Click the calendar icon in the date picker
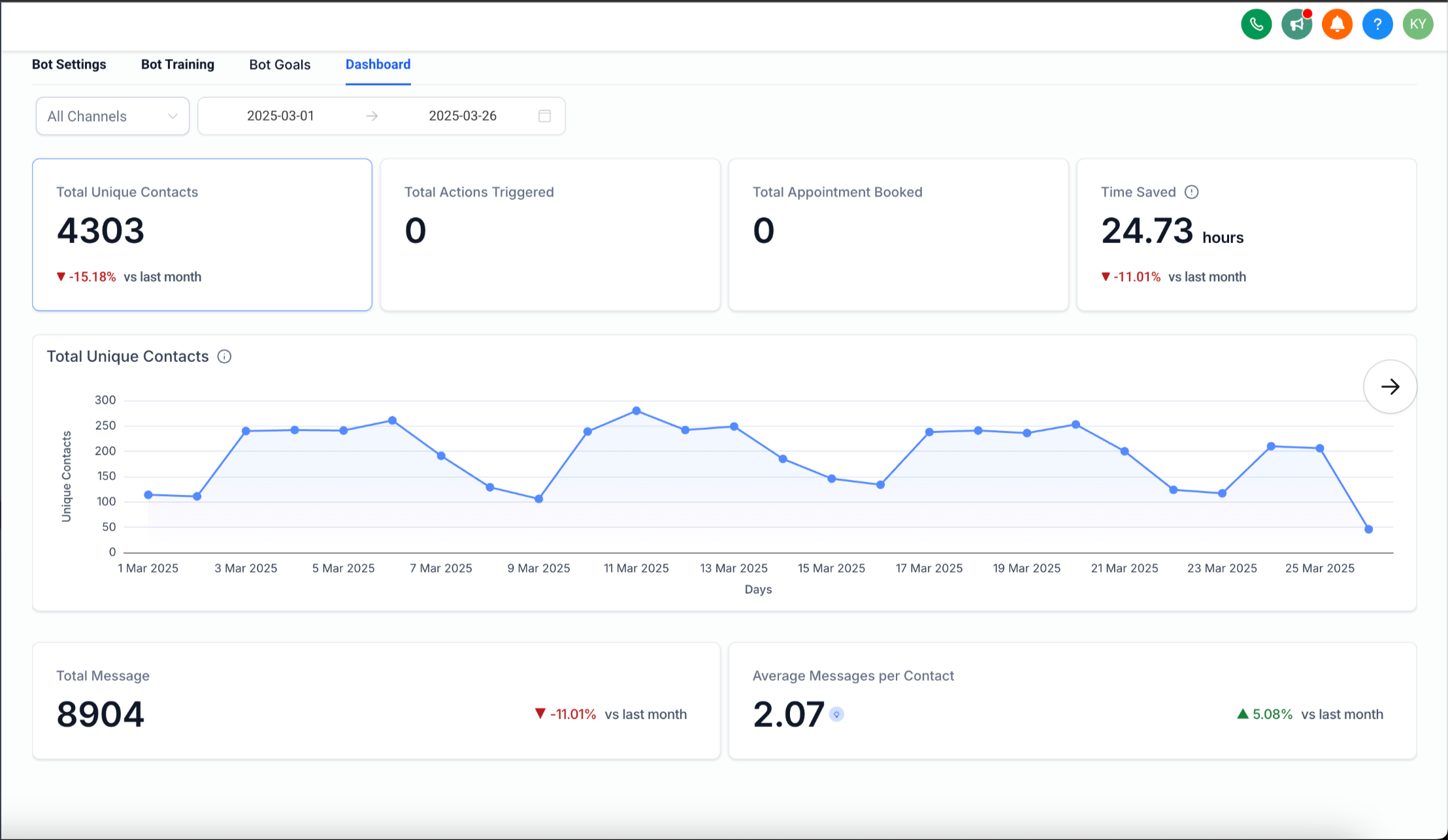1448x840 pixels. tap(544, 116)
